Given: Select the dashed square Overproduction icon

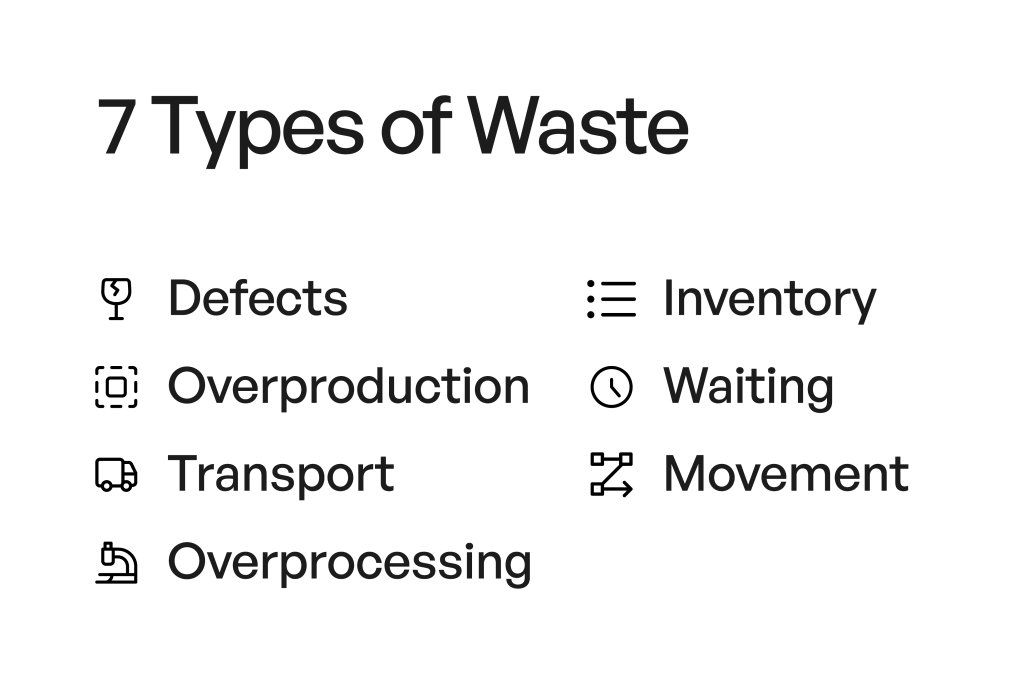Looking at the screenshot, I should [x=116, y=387].
